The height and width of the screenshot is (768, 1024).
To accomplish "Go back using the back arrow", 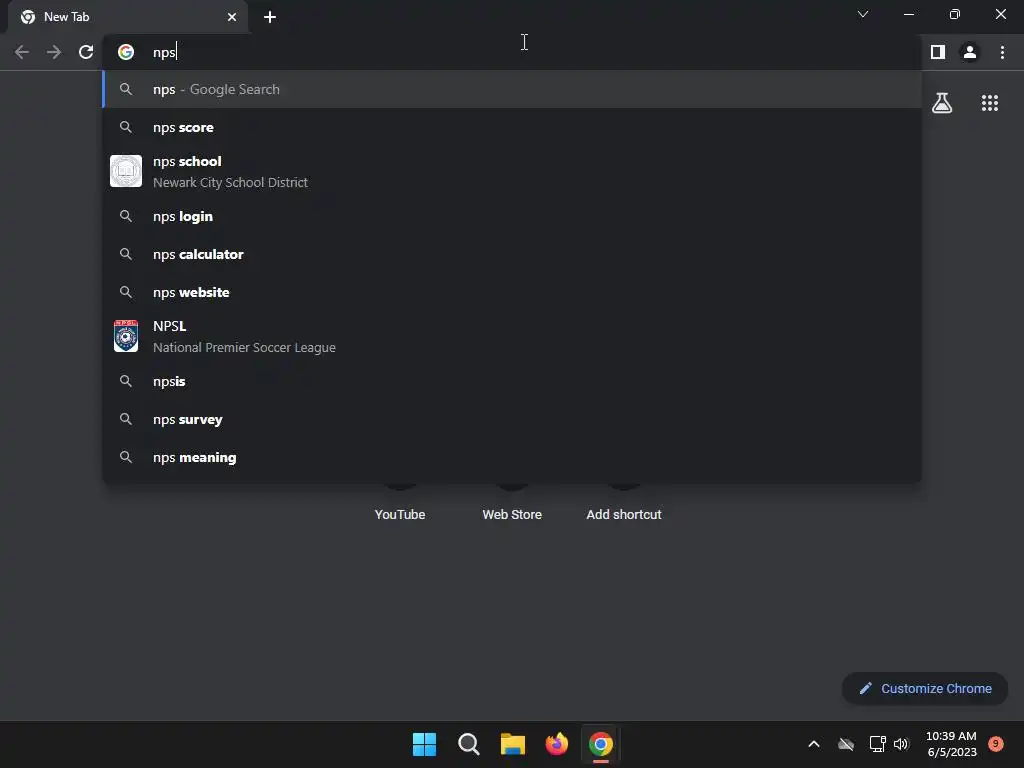I will [x=22, y=52].
